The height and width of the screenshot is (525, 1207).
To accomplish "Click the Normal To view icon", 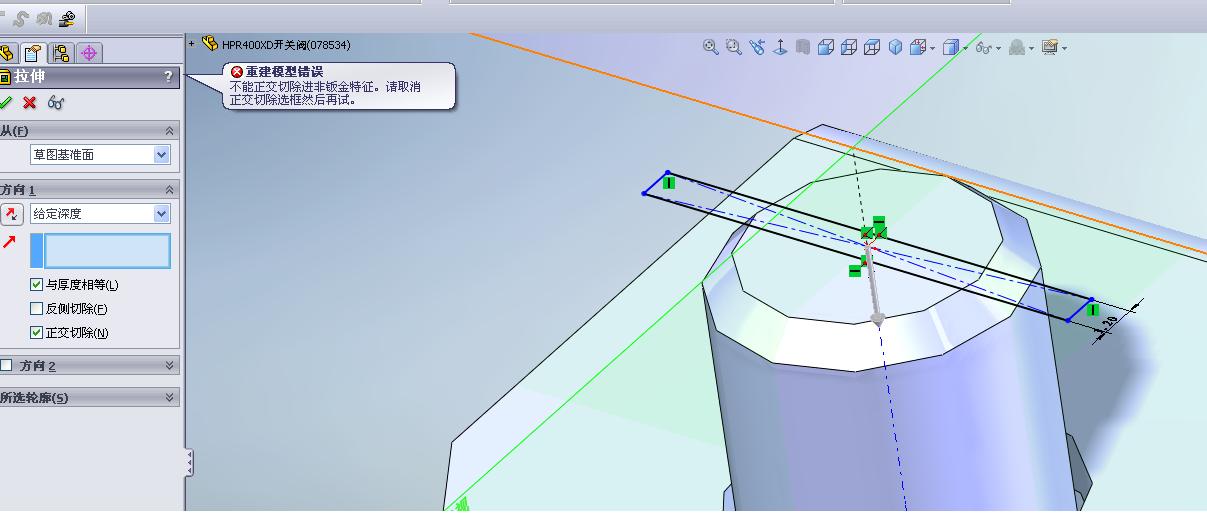I will click(x=779, y=47).
